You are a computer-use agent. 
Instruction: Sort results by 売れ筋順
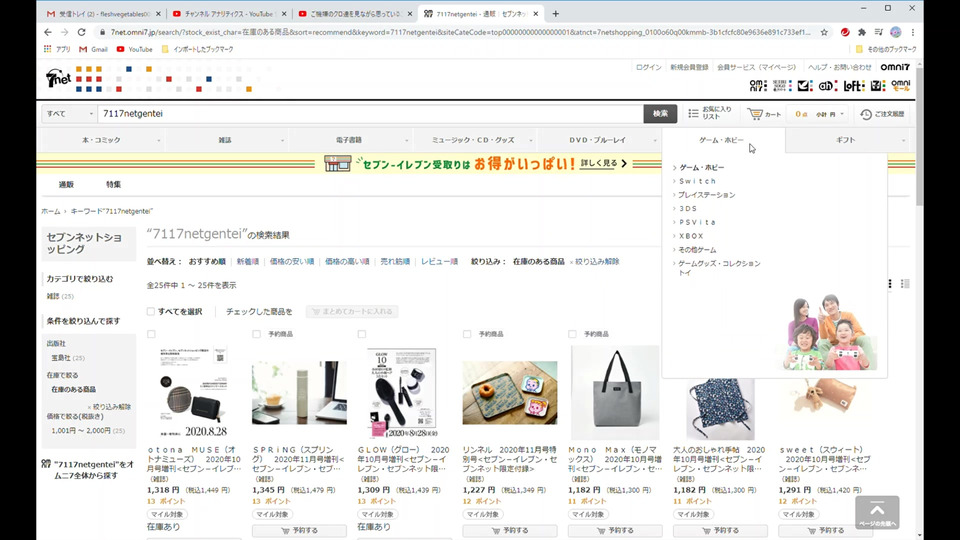coord(396,261)
